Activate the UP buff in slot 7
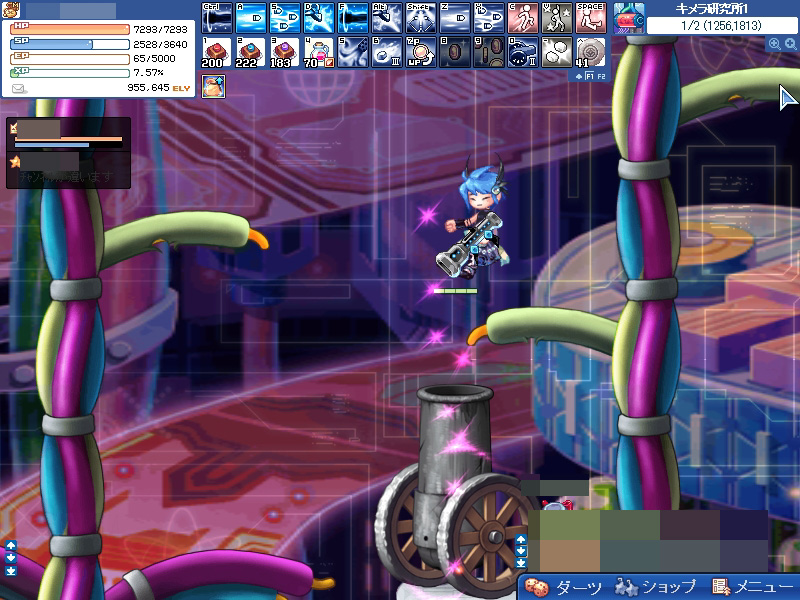 click(421, 52)
